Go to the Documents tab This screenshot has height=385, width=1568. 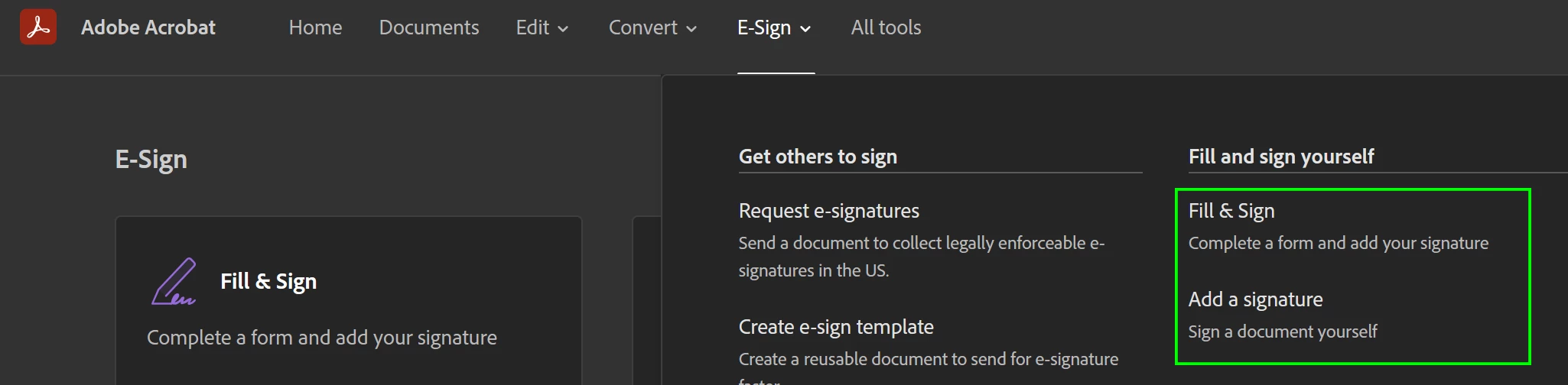[429, 27]
